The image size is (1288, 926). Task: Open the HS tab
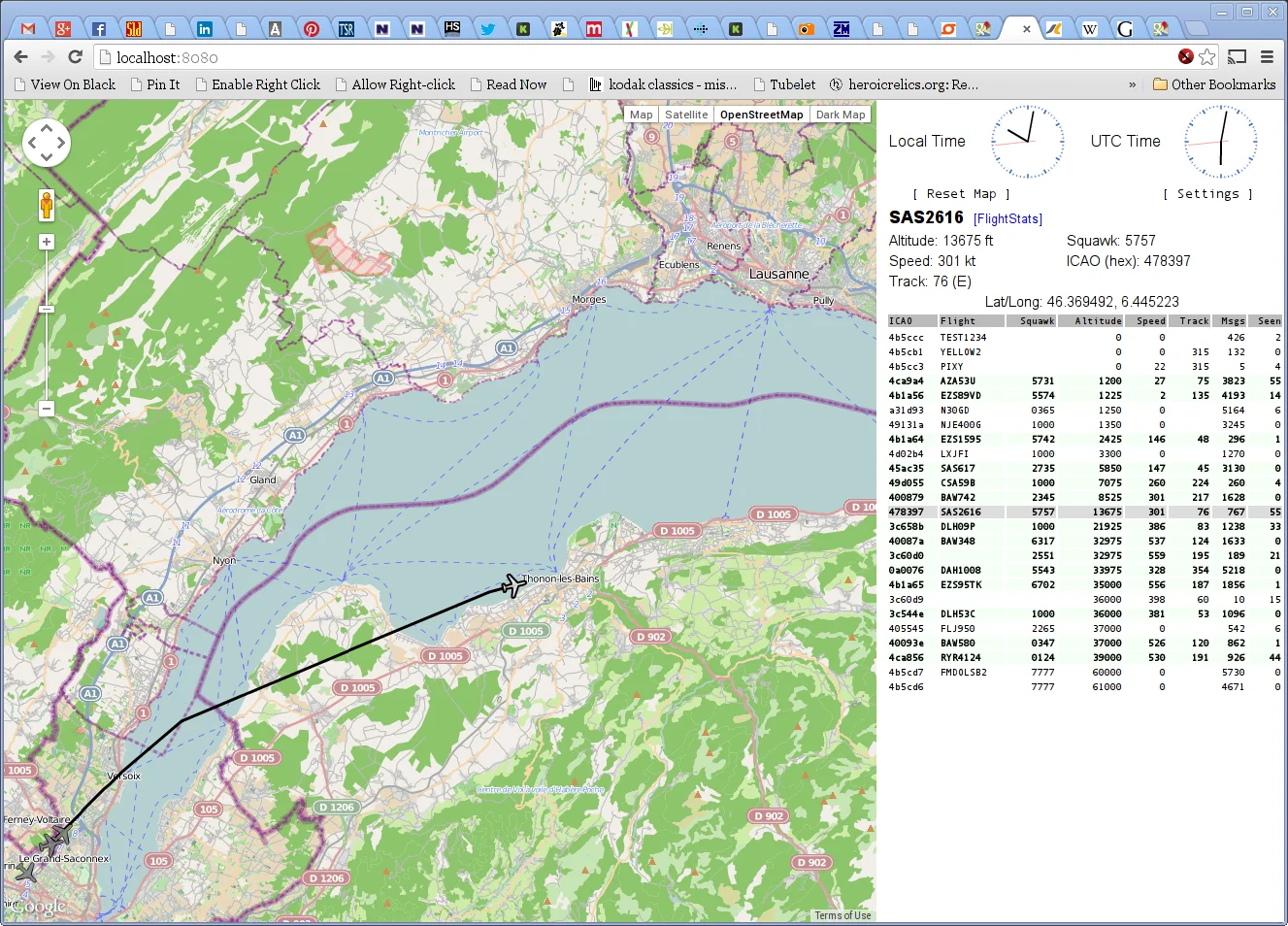click(x=452, y=29)
